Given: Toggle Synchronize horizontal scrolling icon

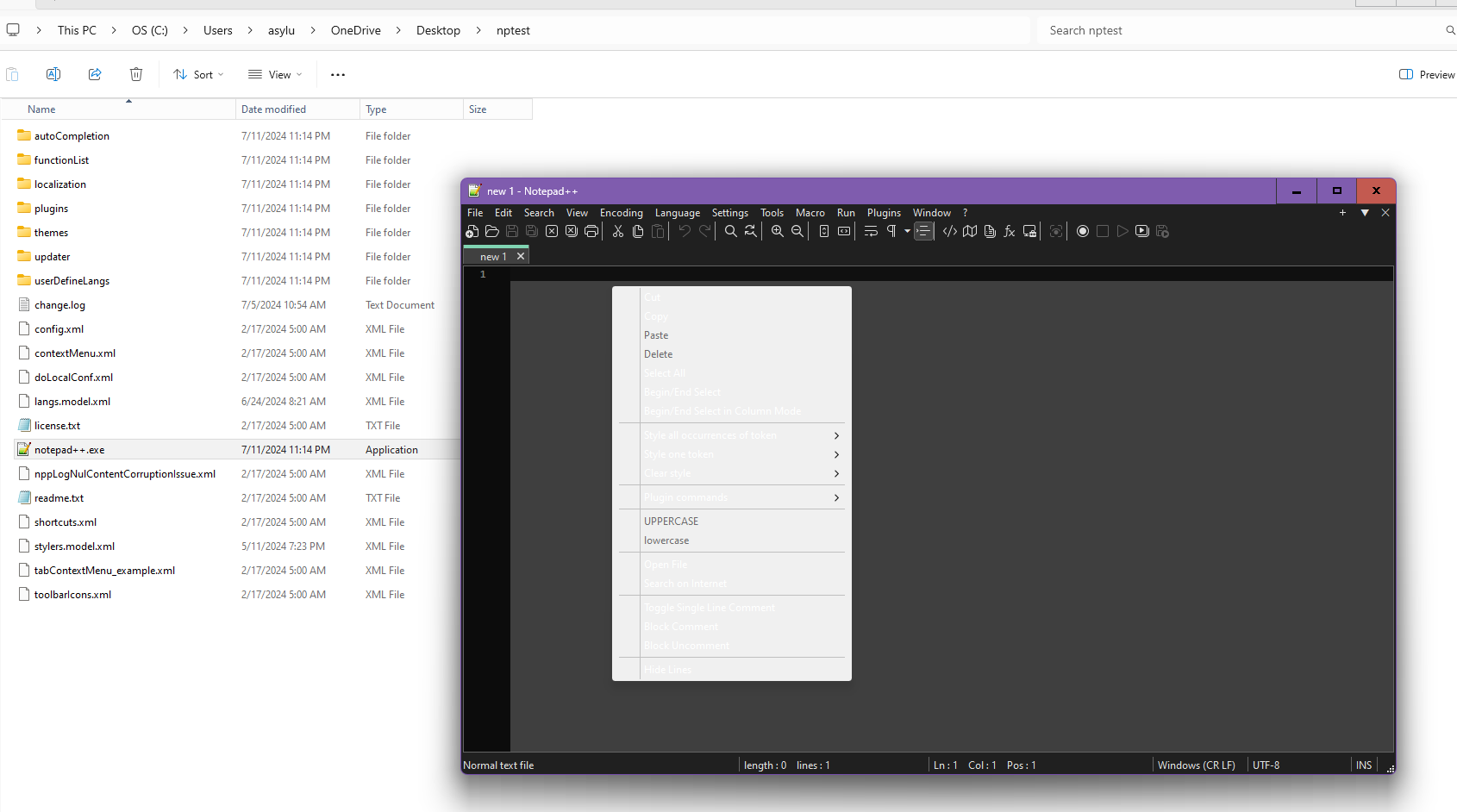Looking at the screenshot, I should (x=844, y=231).
